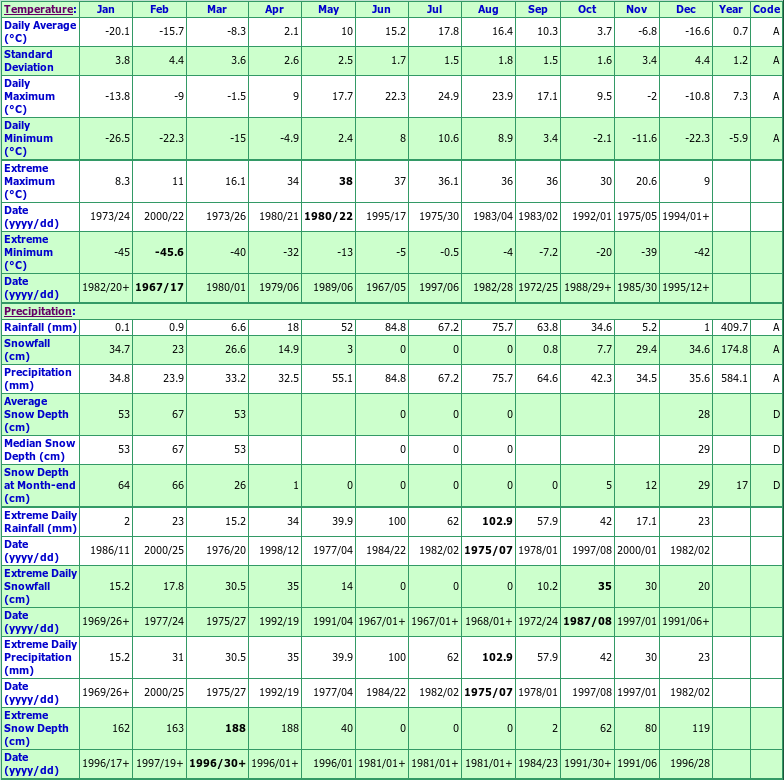The width and height of the screenshot is (784, 780).
Task: Open the Precipitation link
Action: coord(38,312)
